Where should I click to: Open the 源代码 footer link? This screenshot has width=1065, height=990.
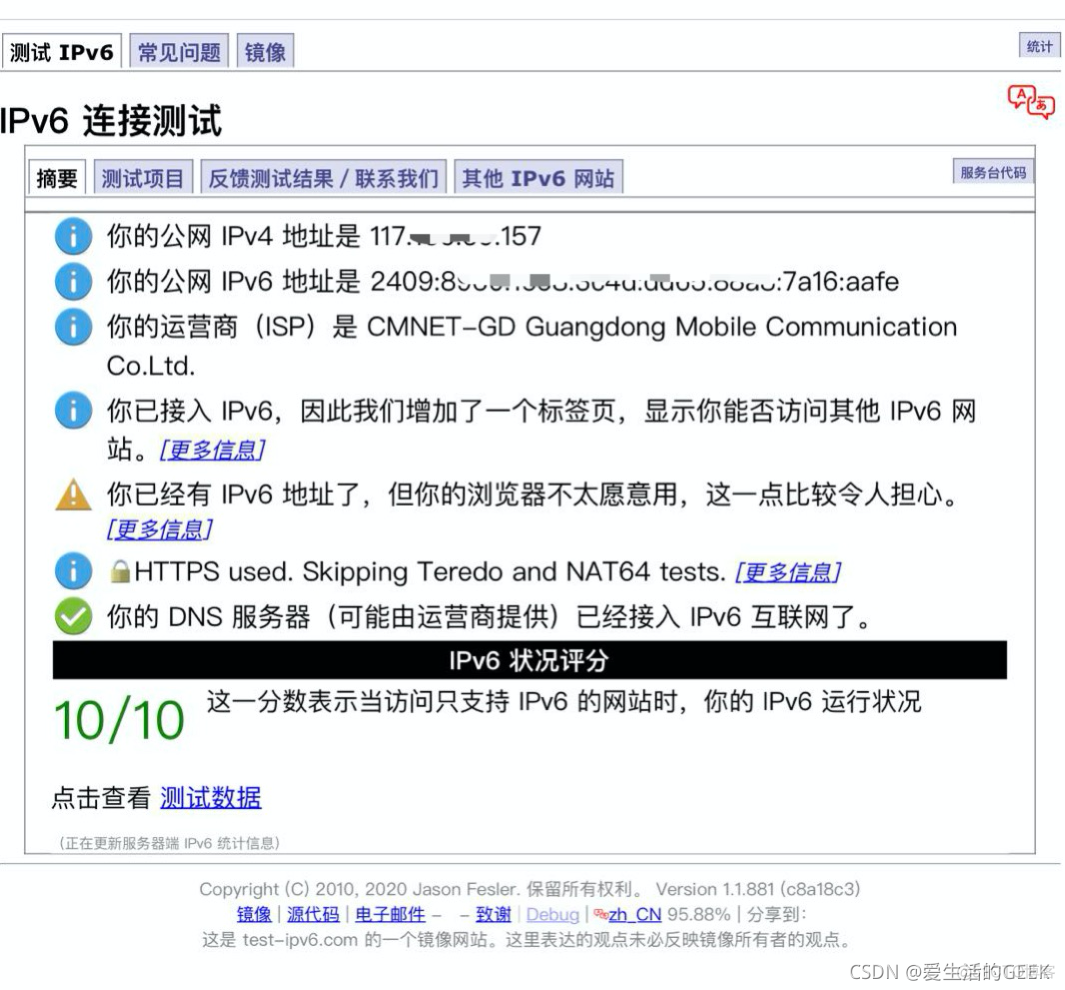(313, 915)
